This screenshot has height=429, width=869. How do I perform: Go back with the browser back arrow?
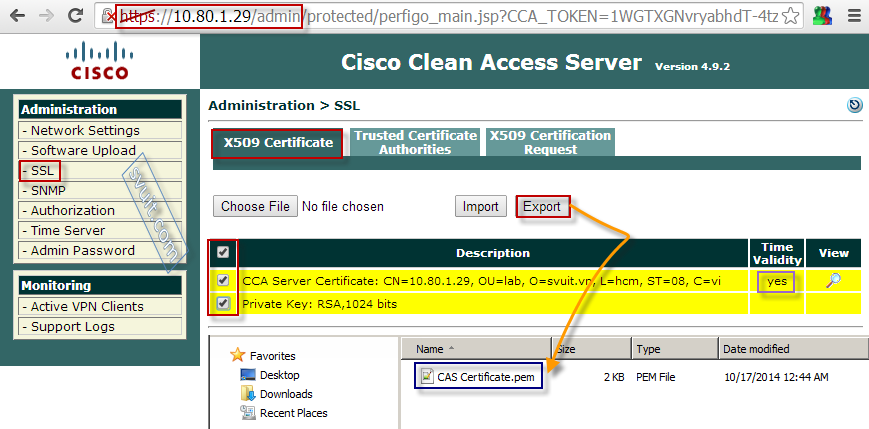(x=17, y=16)
